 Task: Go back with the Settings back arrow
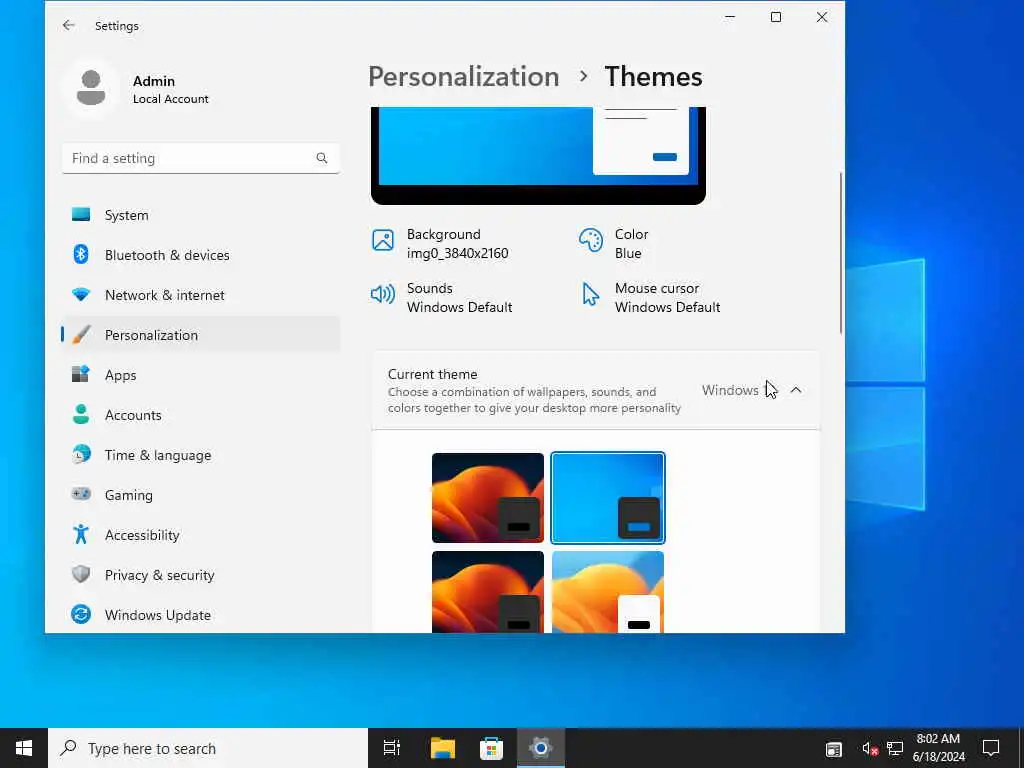(69, 25)
